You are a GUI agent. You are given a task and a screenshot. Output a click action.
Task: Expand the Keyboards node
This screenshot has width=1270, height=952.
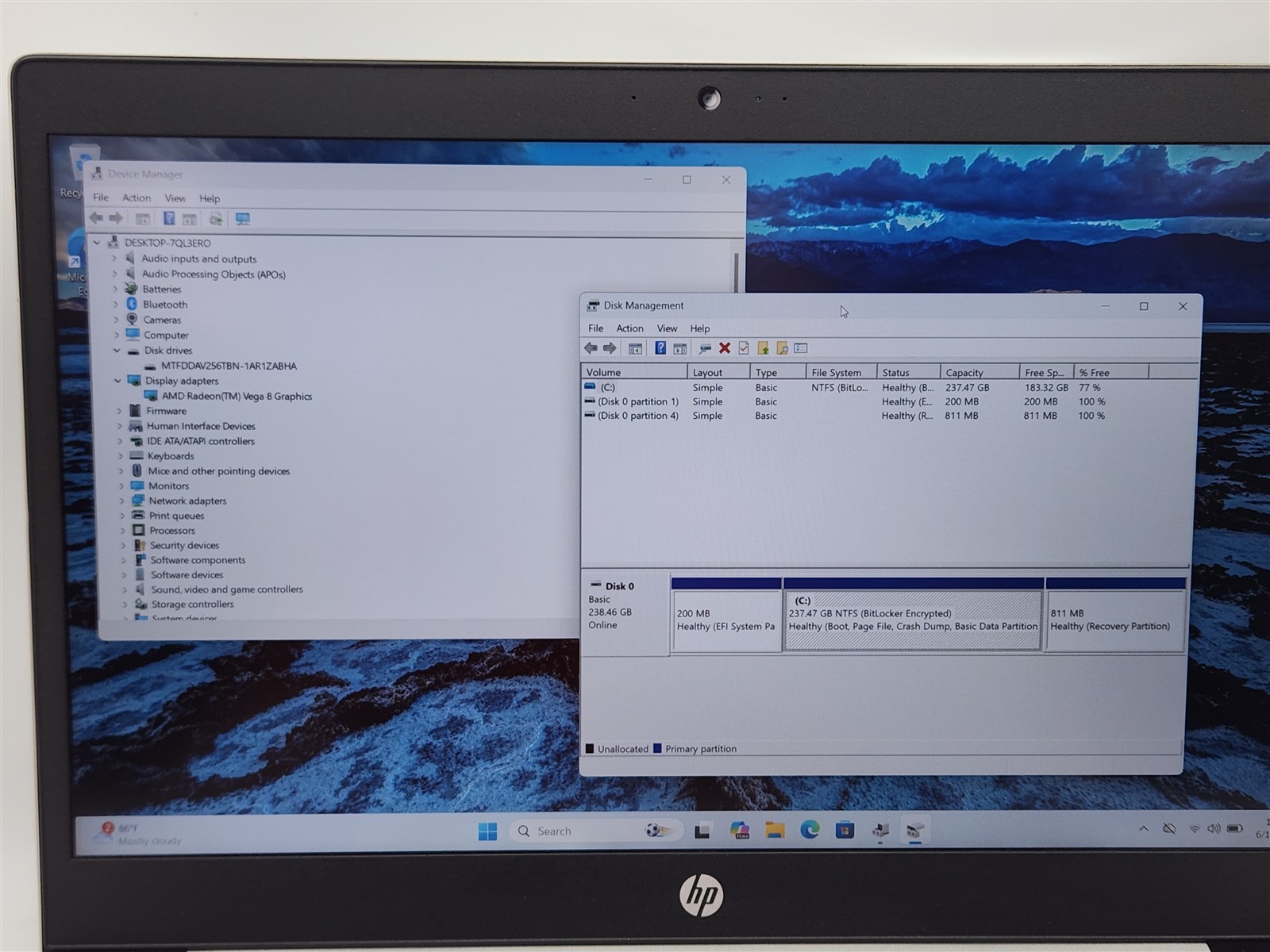(121, 456)
